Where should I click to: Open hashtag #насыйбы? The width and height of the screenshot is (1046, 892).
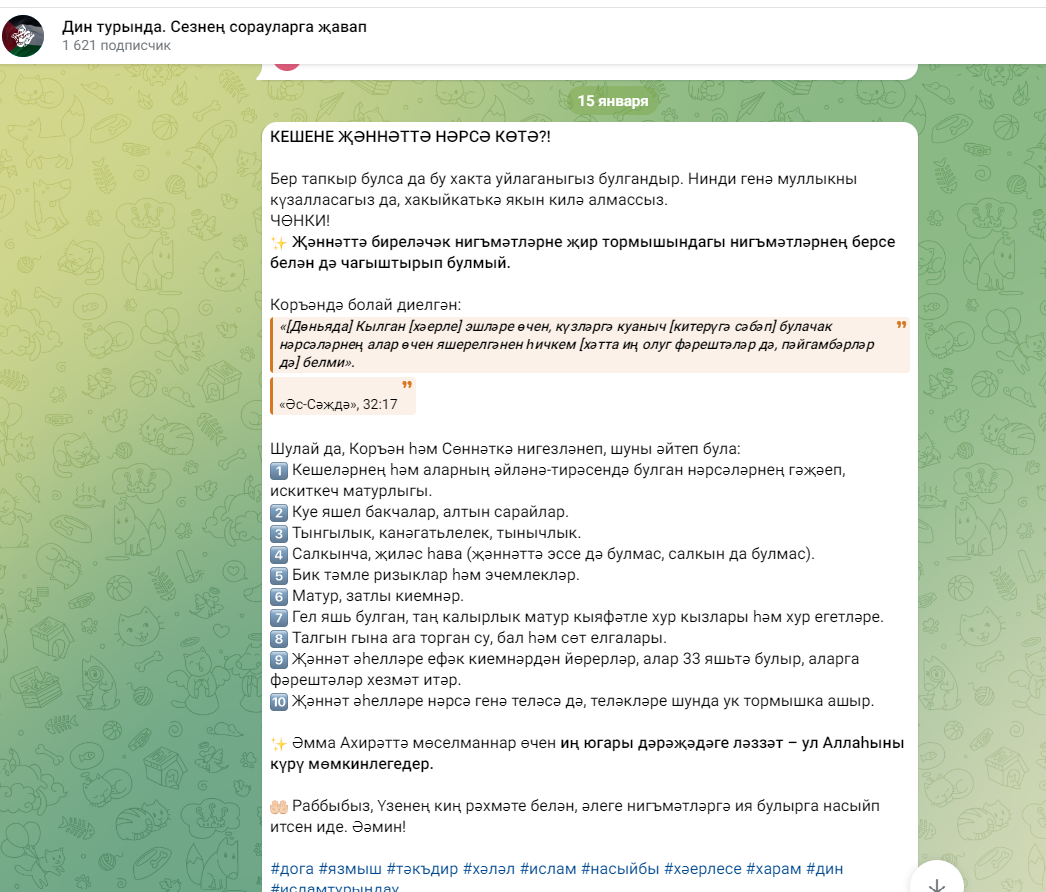tap(620, 869)
